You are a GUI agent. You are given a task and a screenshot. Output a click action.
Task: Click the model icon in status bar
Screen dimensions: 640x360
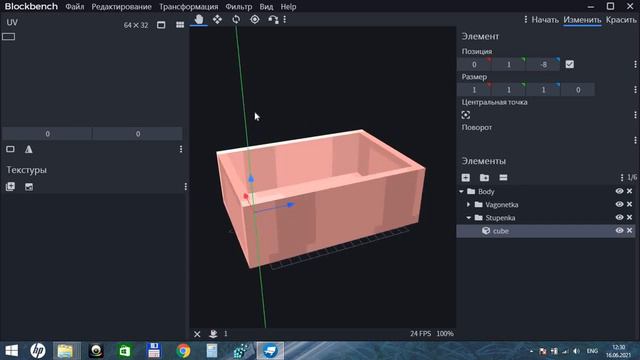pos(213,334)
